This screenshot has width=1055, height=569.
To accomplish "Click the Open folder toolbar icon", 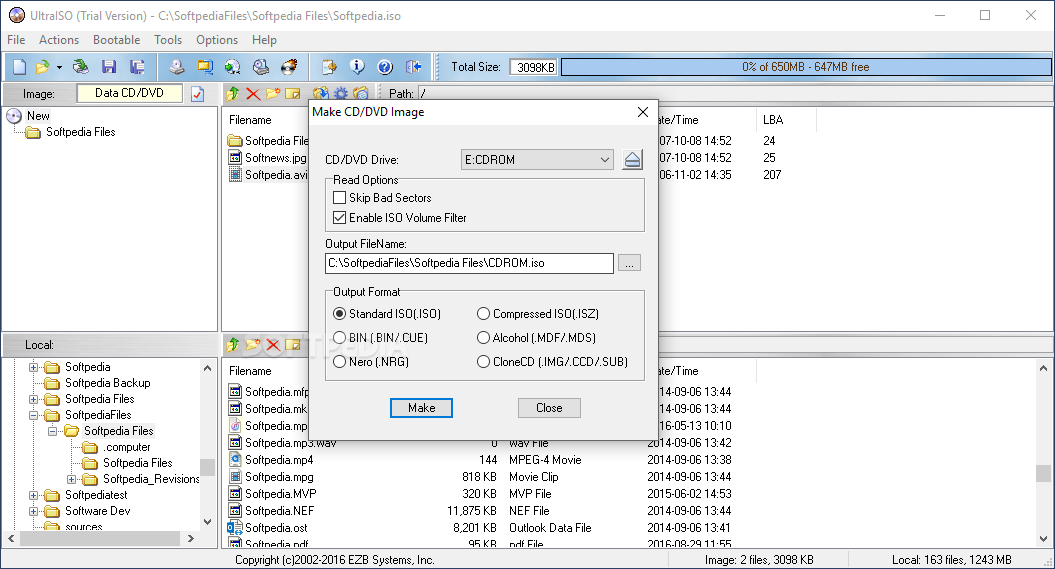I will coord(42,67).
